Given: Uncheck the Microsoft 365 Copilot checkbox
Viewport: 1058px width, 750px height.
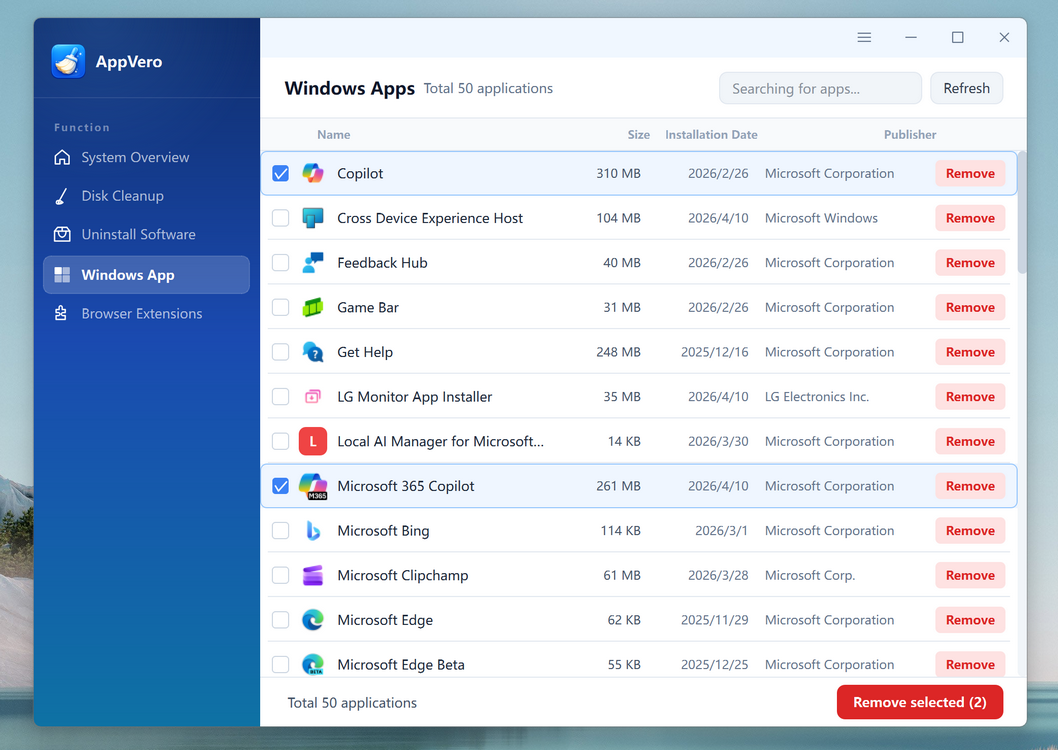Looking at the screenshot, I should 281,486.
